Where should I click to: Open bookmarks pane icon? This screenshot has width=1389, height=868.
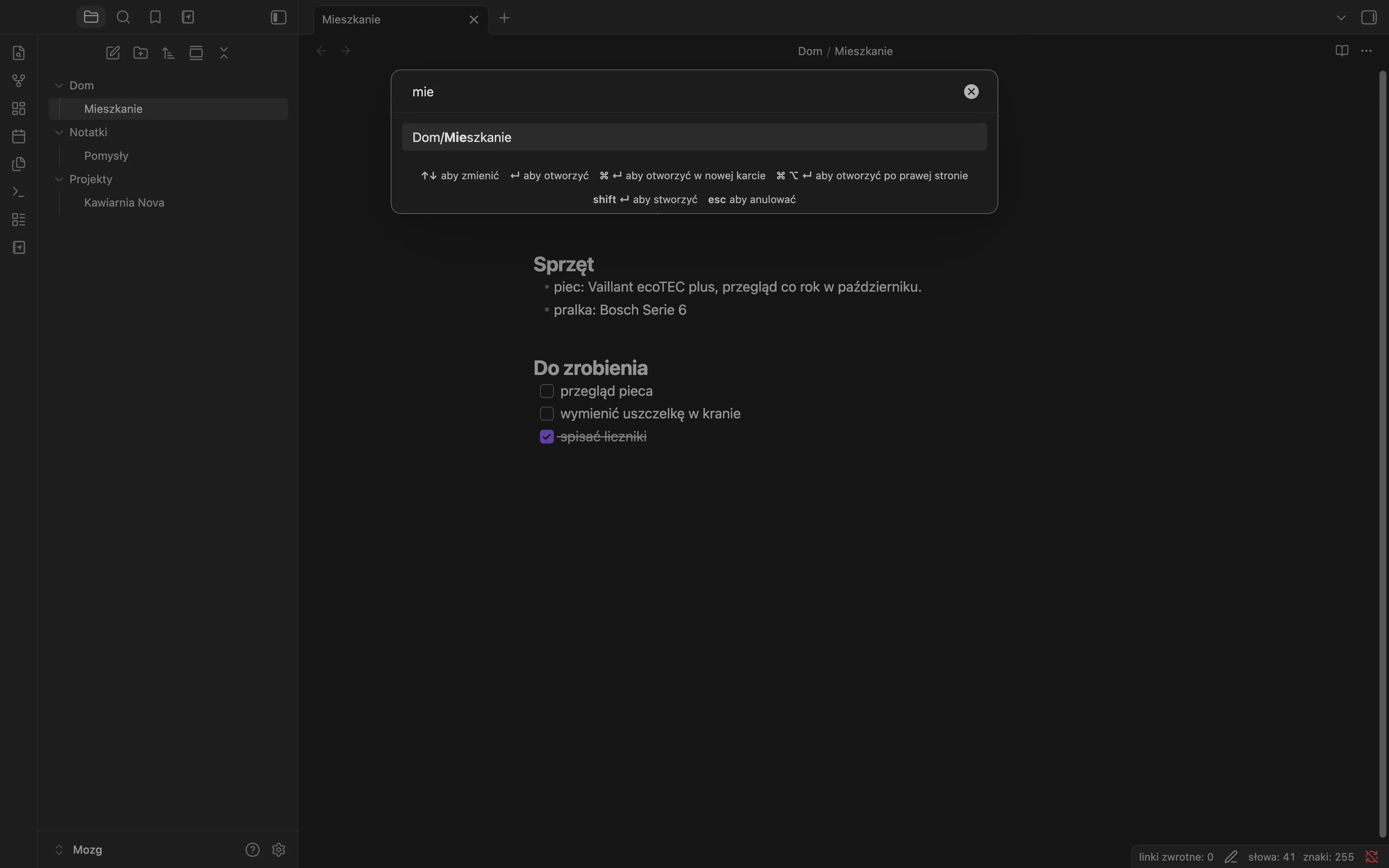tap(155, 17)
